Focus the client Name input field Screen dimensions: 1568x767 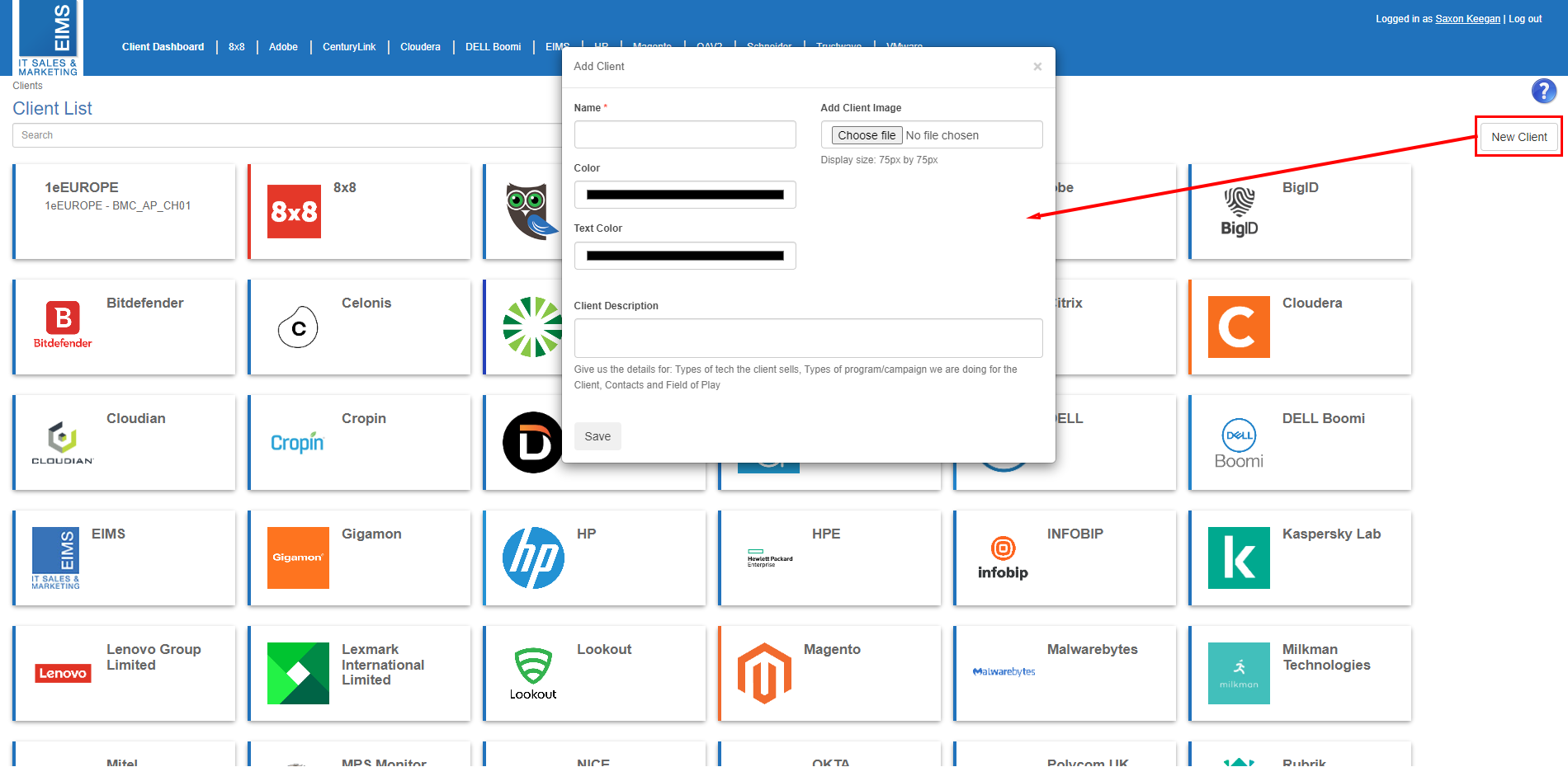coord(685,134)
